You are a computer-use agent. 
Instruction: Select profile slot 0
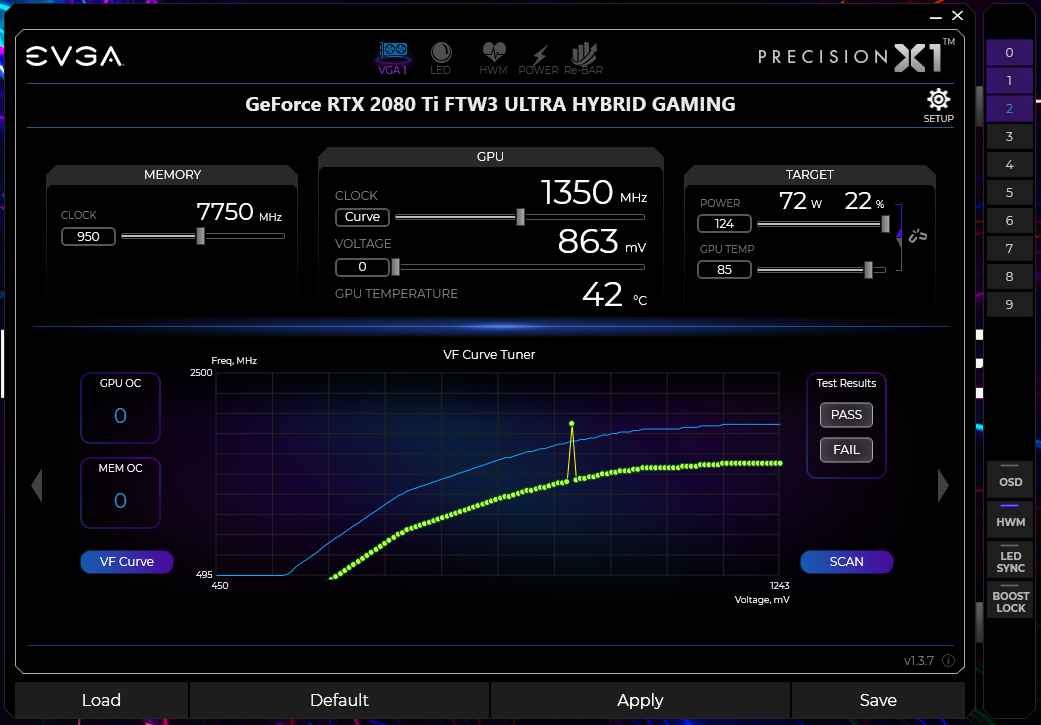1009,52
